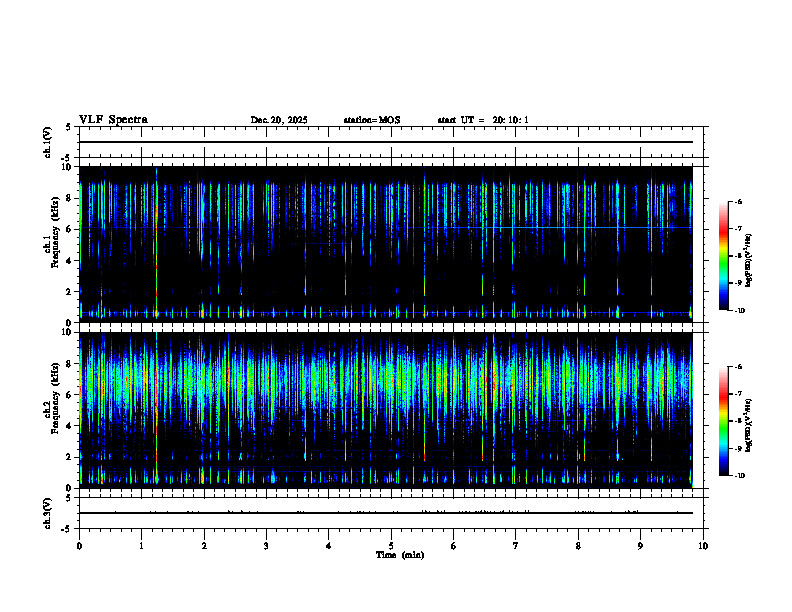Image resolution: width=792 pixels, height=612 pixels.
Task: Click the "ch.1(V)" axis label of the top waveform strip
Action: tap(47, 142)
